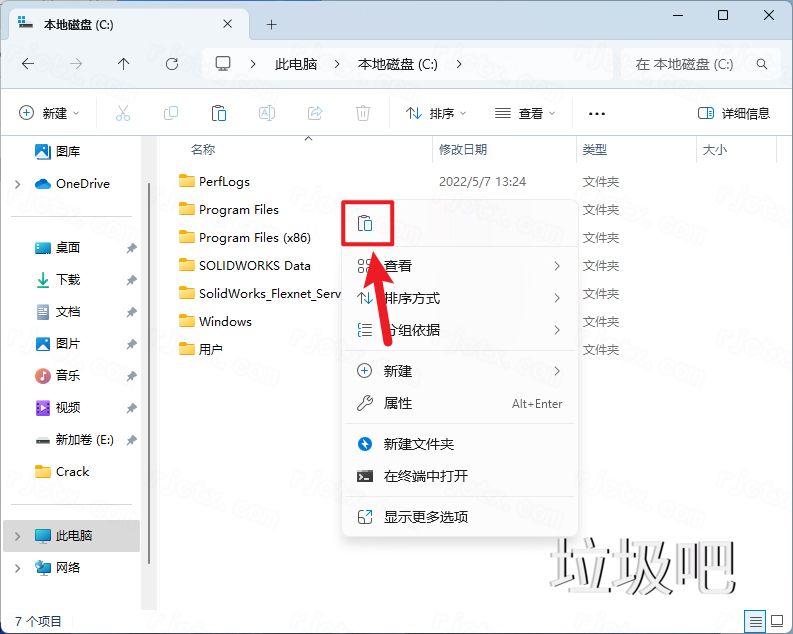This screenshot has height=634, width=793.
Task: Unpin 桌面 via its pin icon
Action: (131, 248)
